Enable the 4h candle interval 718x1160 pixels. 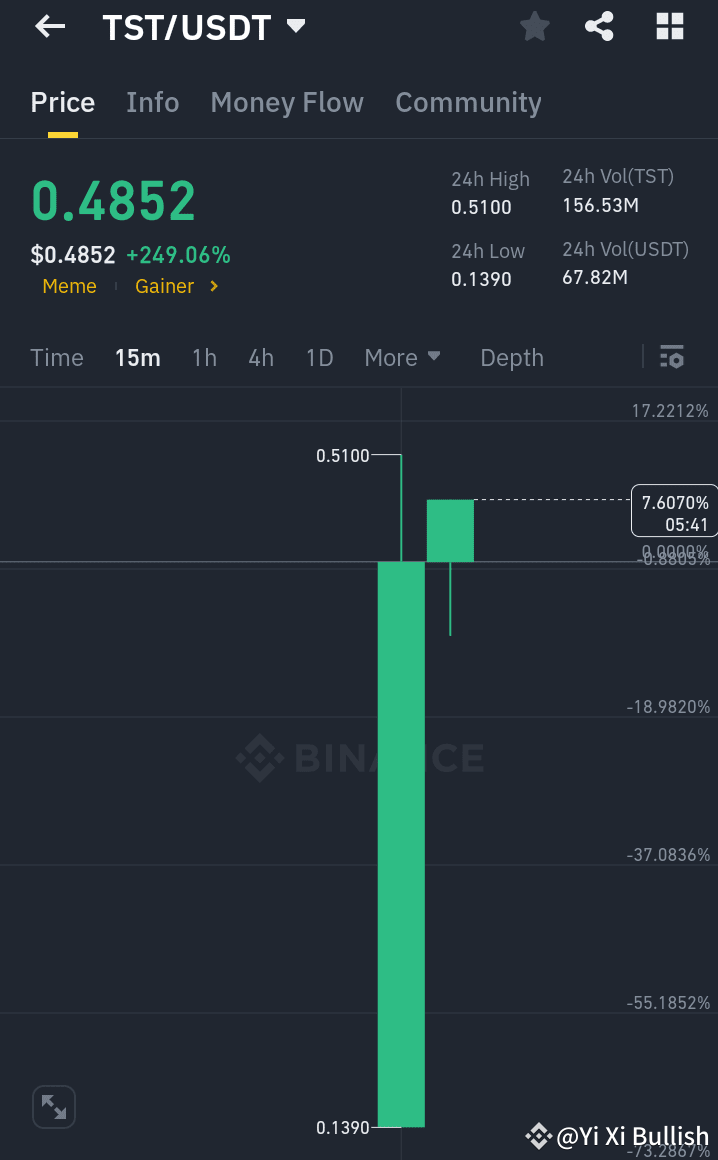[x=261, y=357]
